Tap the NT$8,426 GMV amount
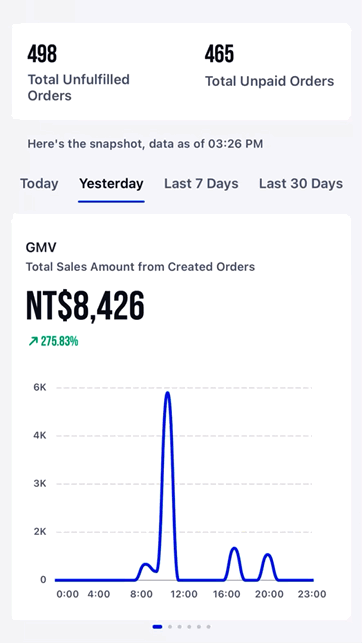Screen dimensions: 362x643 (x=85, y=306)
